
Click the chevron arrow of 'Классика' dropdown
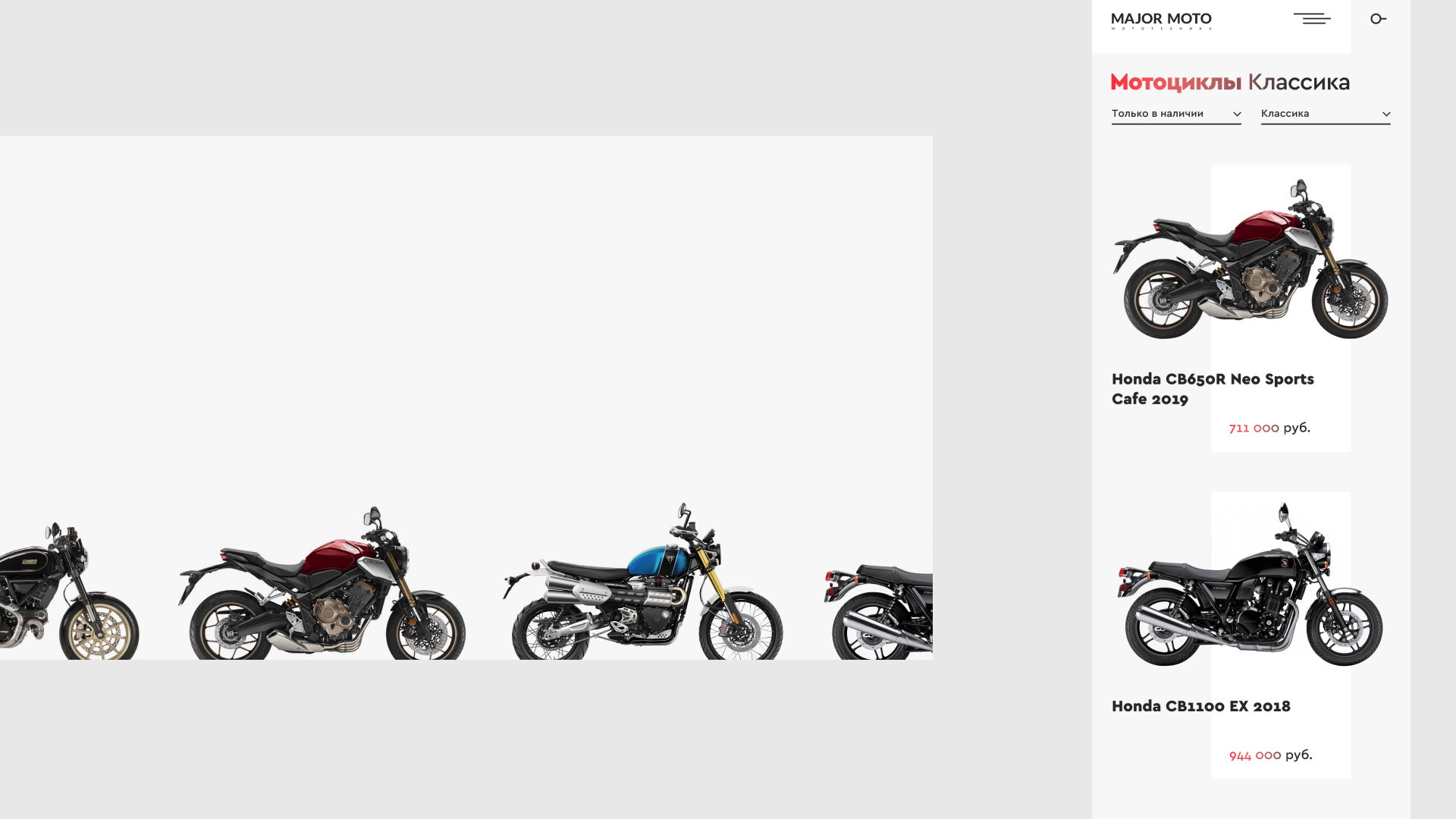(x=1386, y=115)
